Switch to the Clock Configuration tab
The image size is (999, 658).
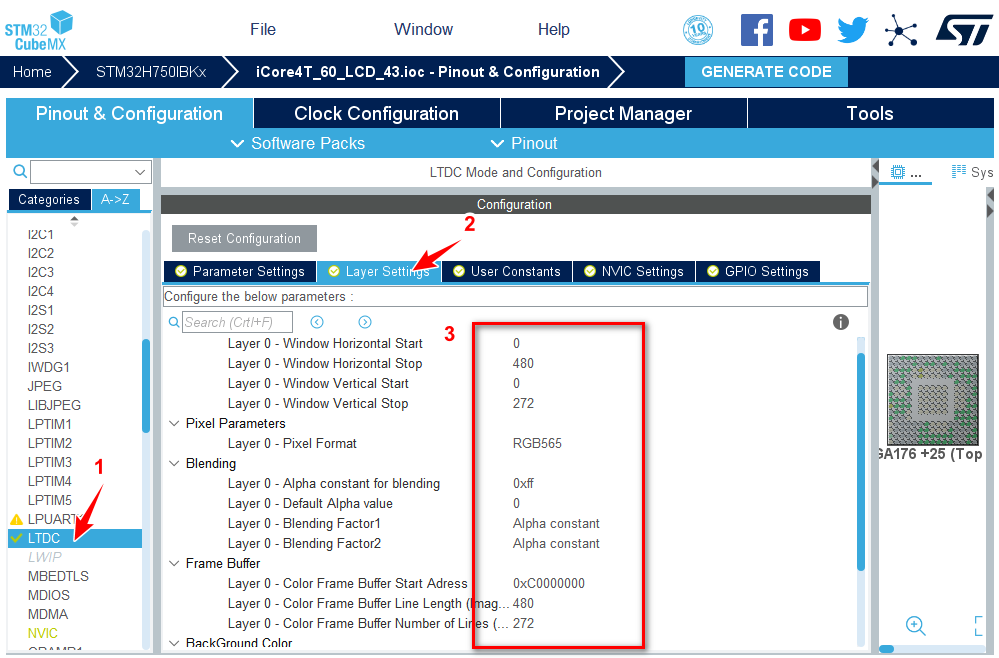point(376,114)
